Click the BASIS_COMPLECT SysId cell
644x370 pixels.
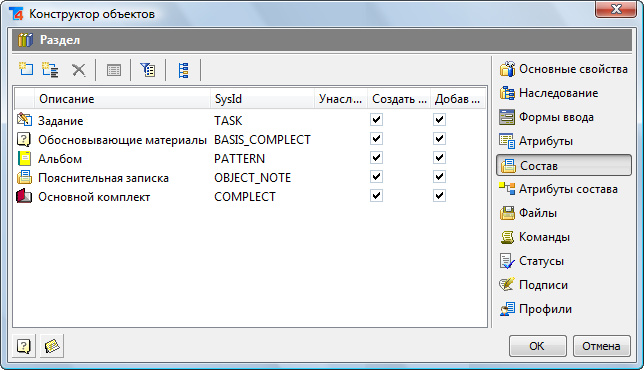coord(262,140)
